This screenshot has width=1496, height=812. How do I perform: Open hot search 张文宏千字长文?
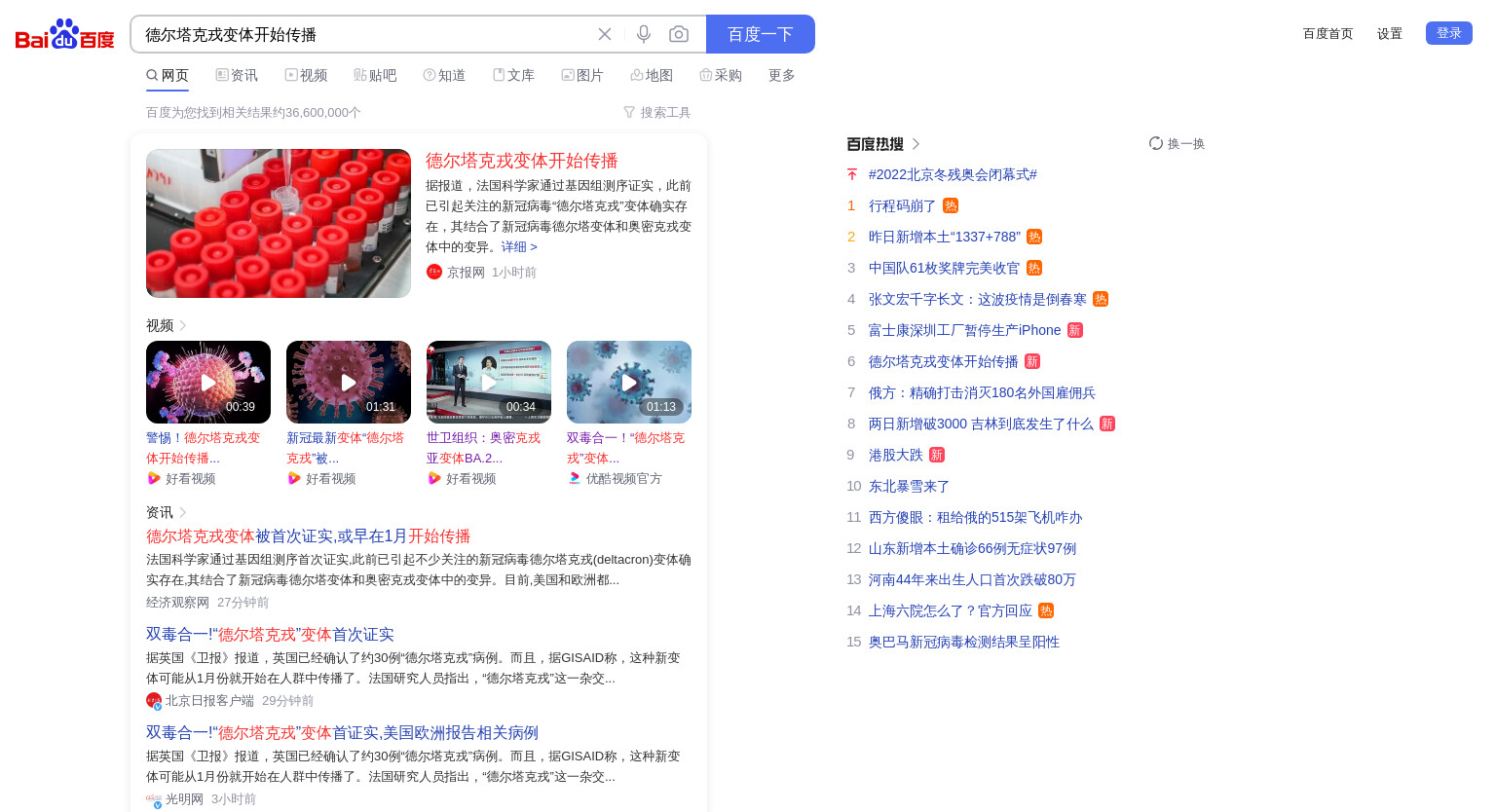tap(978, 299)
